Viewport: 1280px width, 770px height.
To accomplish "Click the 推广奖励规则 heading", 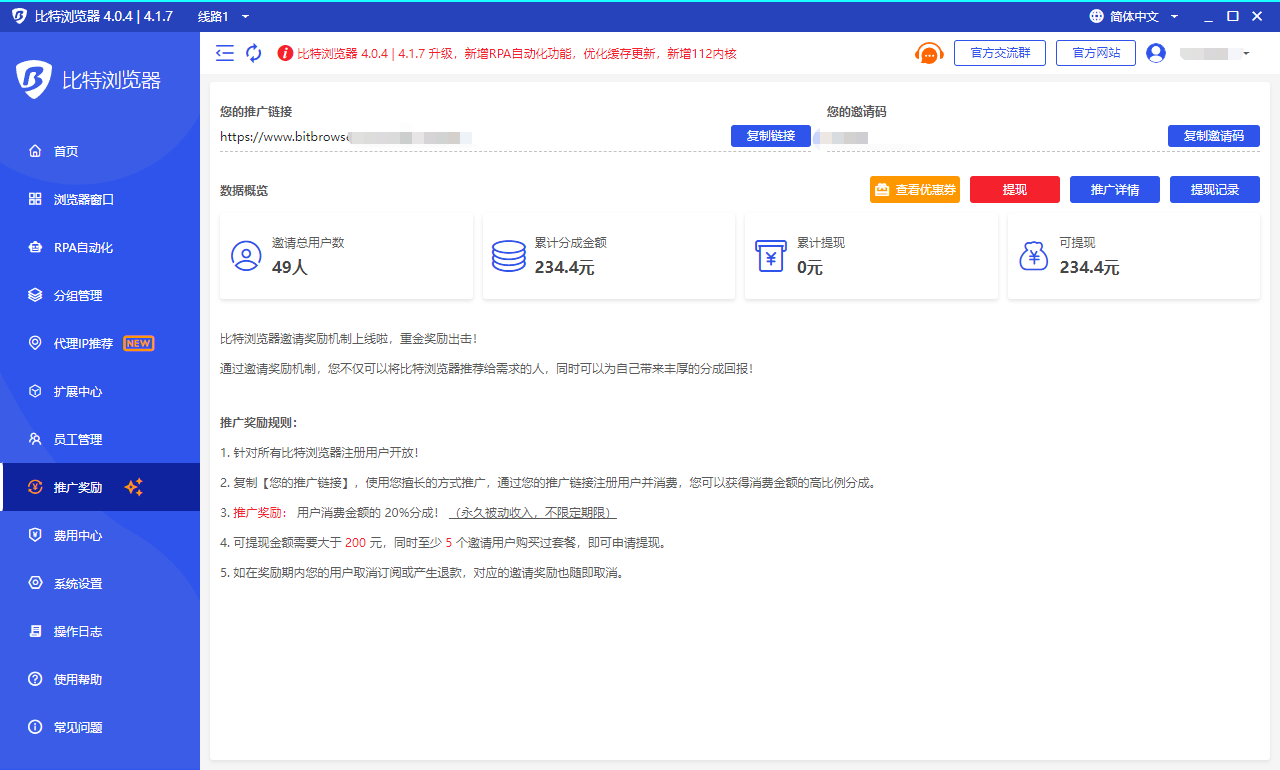I will click(x=259, y=422).
